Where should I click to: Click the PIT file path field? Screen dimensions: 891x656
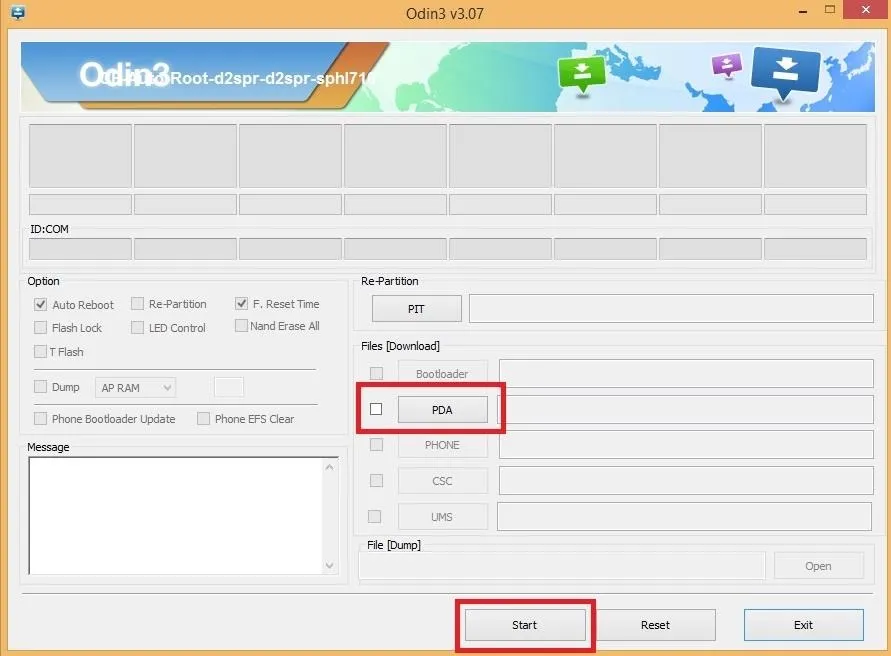(671, 309)
